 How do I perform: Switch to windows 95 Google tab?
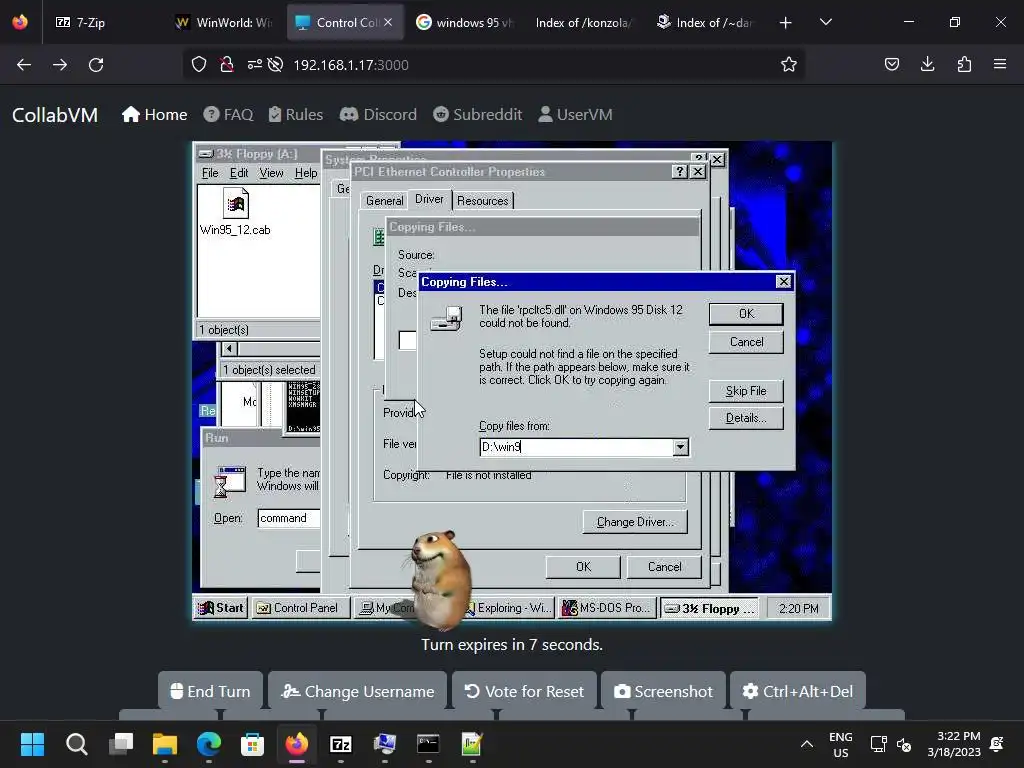click(465, 22)
